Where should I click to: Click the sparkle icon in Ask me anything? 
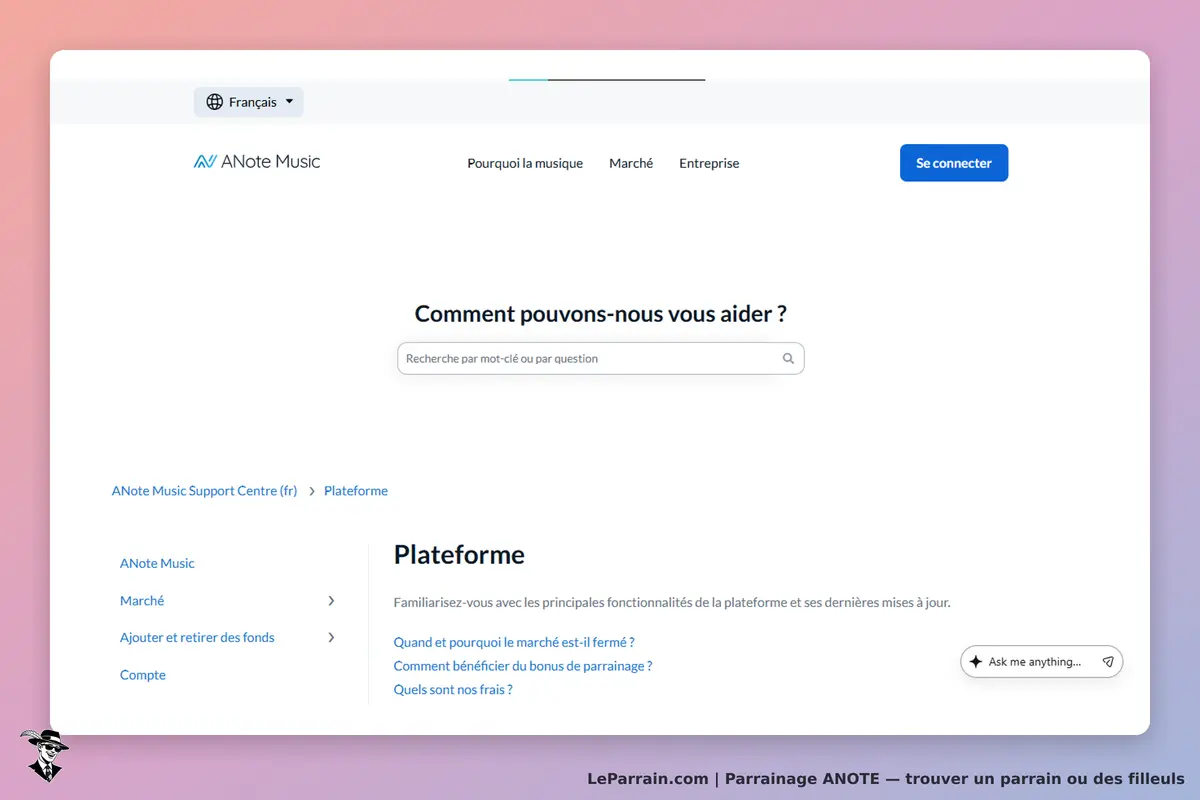point(976,662)
